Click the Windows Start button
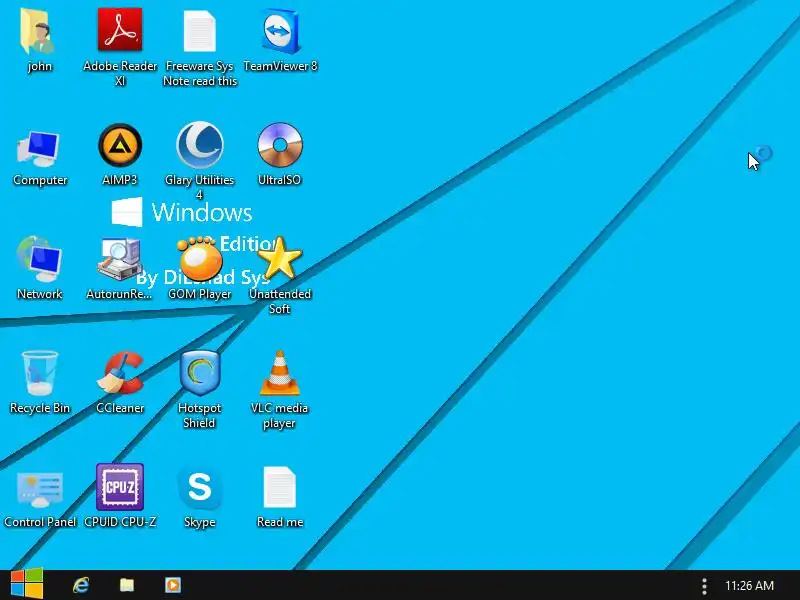This screenshot has height=600, width=800. point(27,585)
